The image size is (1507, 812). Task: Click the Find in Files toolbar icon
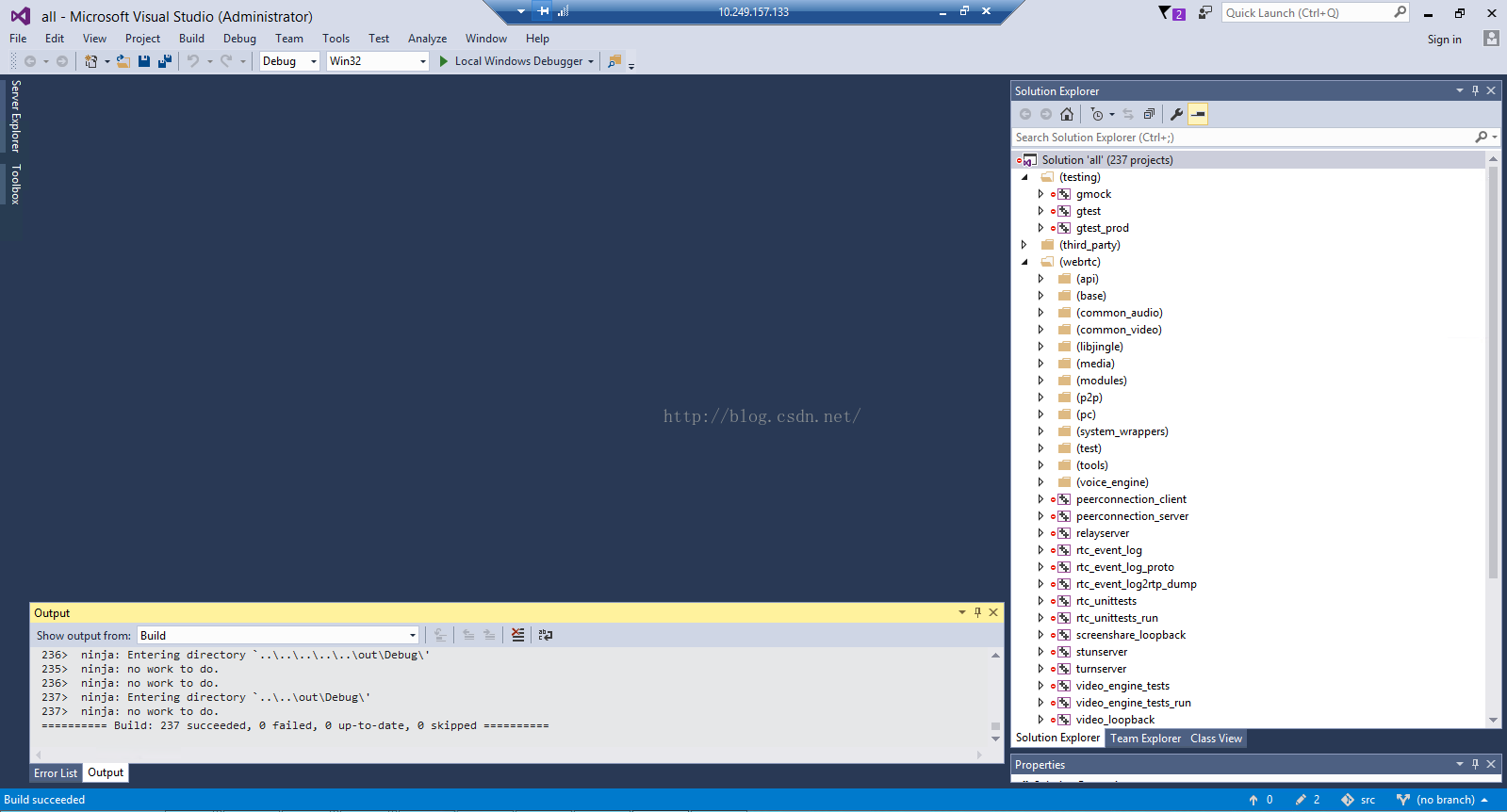(614, 61)
